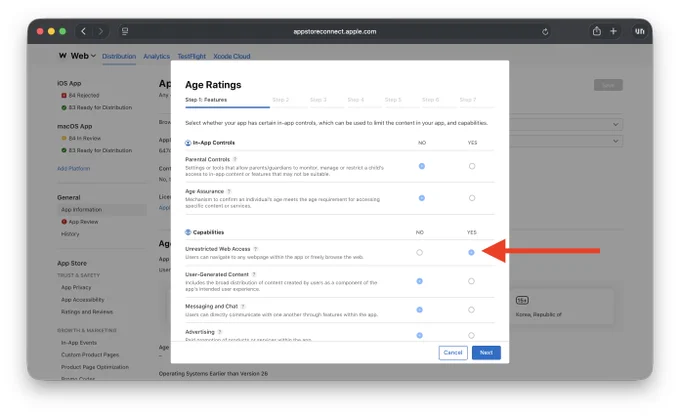Open In-App Events in the sidebar
The height and width of the screenshot is (416, 680).
[79, 343]
